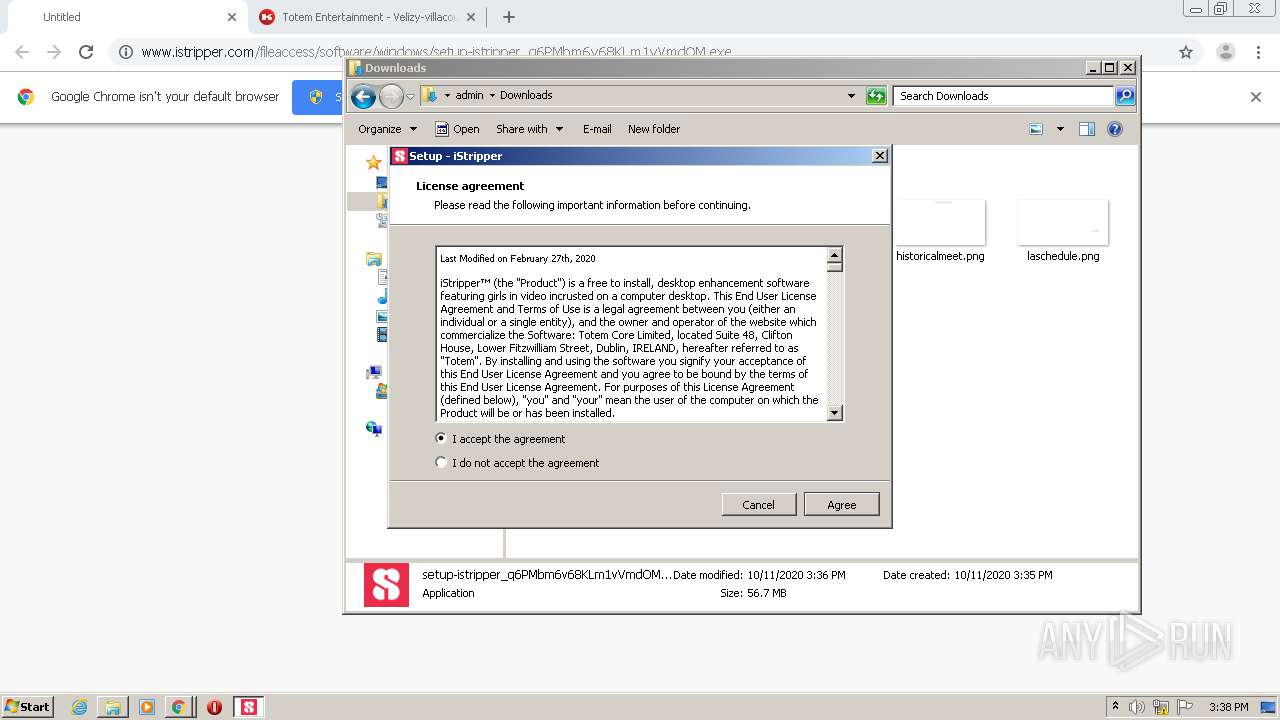
Task: Open the view options dropdown arrow
Action: coord(1060,129)
